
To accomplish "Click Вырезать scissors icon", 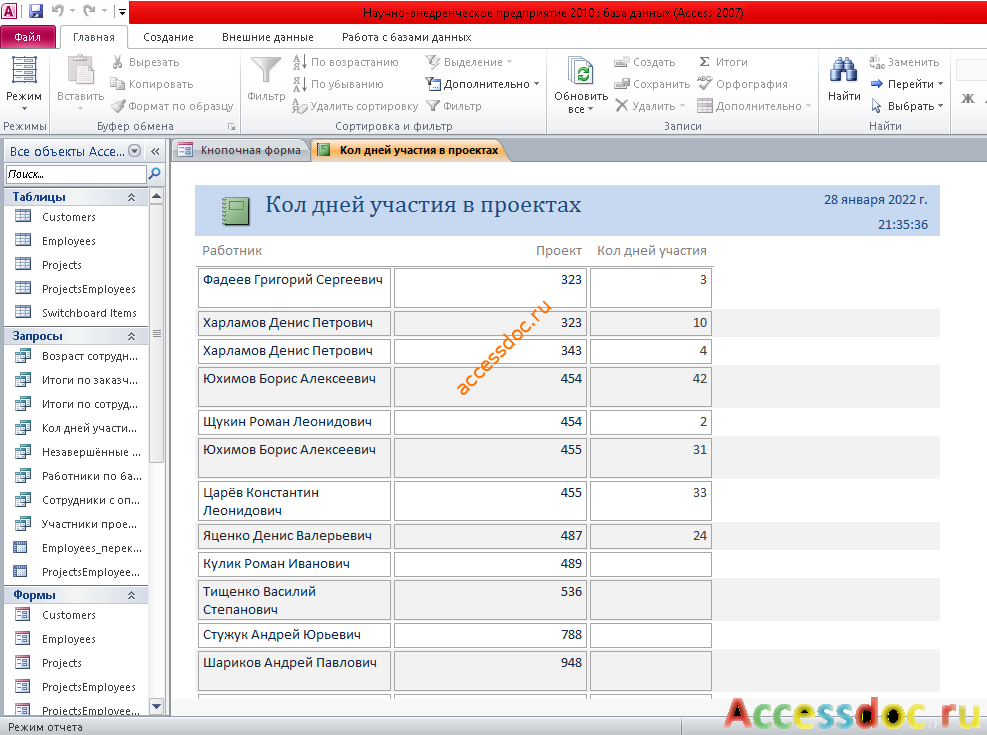I will tap(118, 62).
